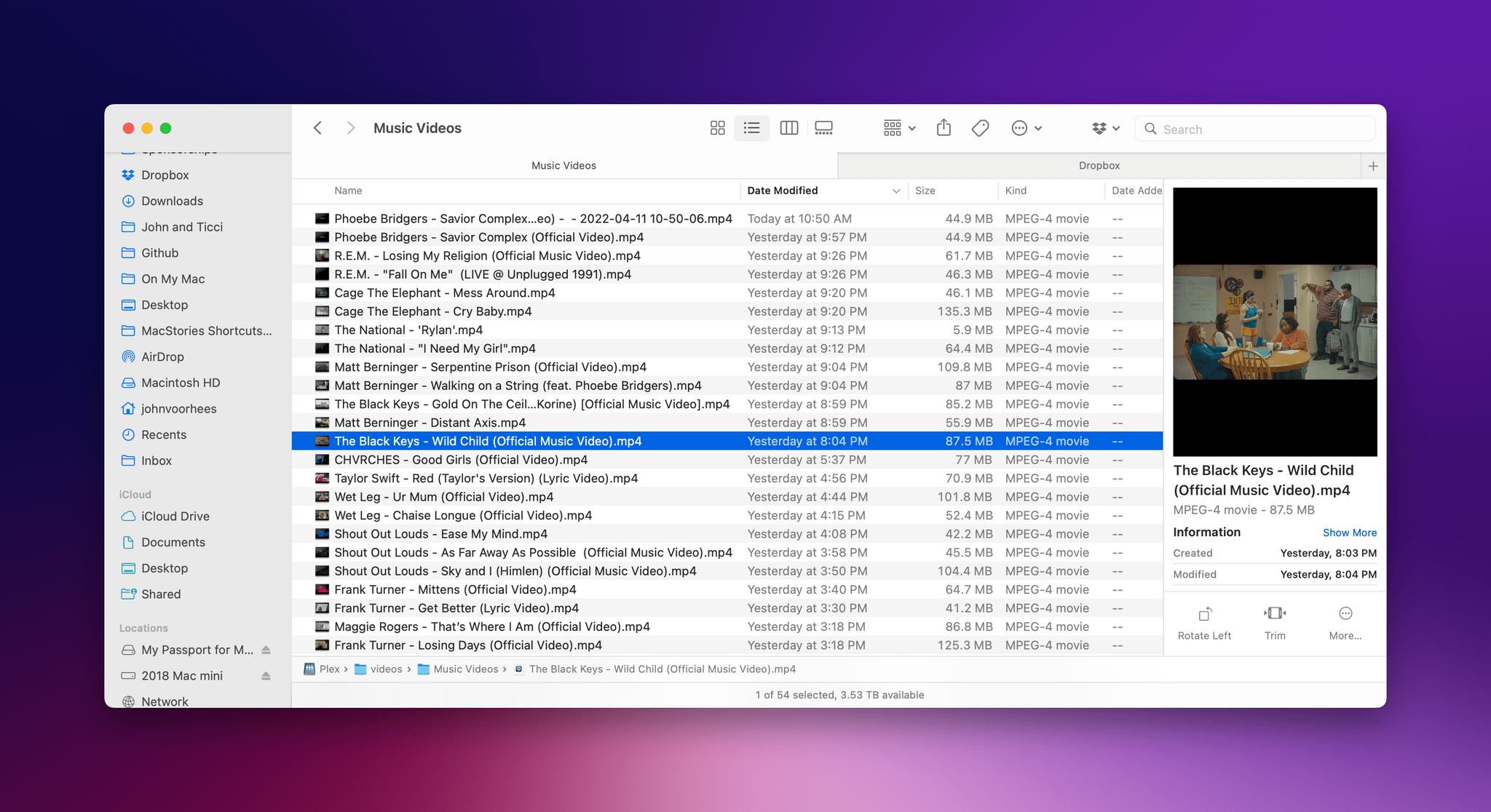The width and height of the screenshot is (1491, 812).
Task: Select Frank Turner Mittens video file
Action: tap(727, 589)
